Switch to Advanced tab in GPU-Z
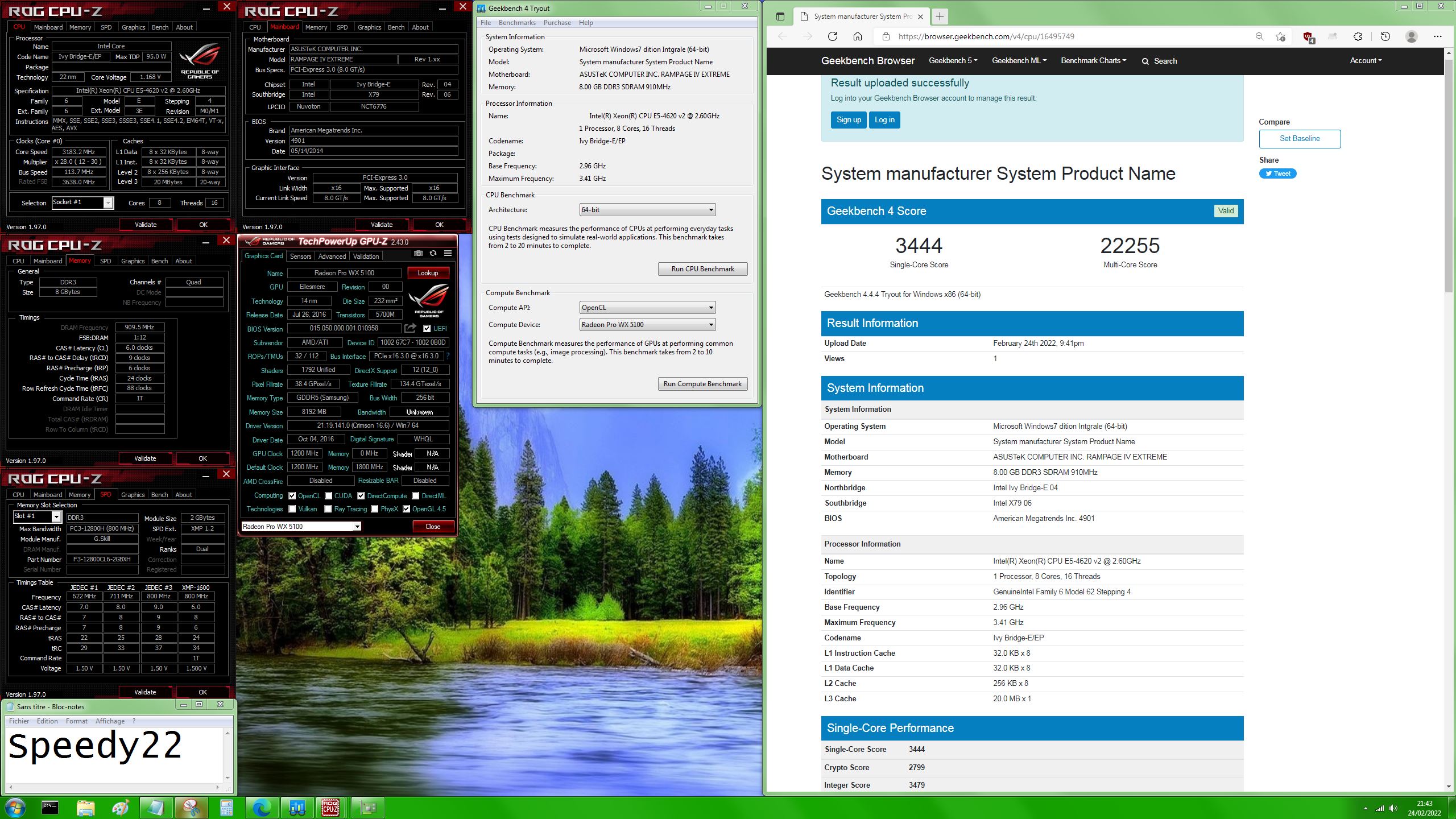1456x819 pixels. [332, 257]
